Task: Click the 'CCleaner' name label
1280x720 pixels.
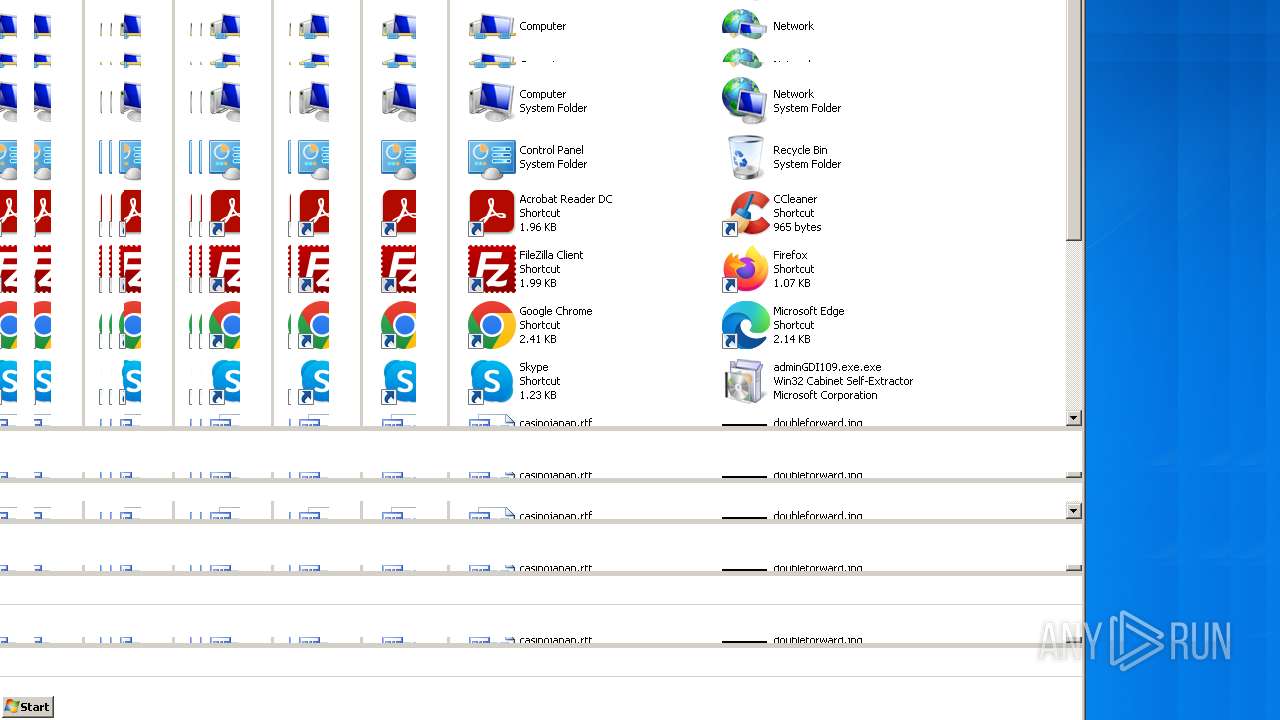Action: (x=795, y=199)
